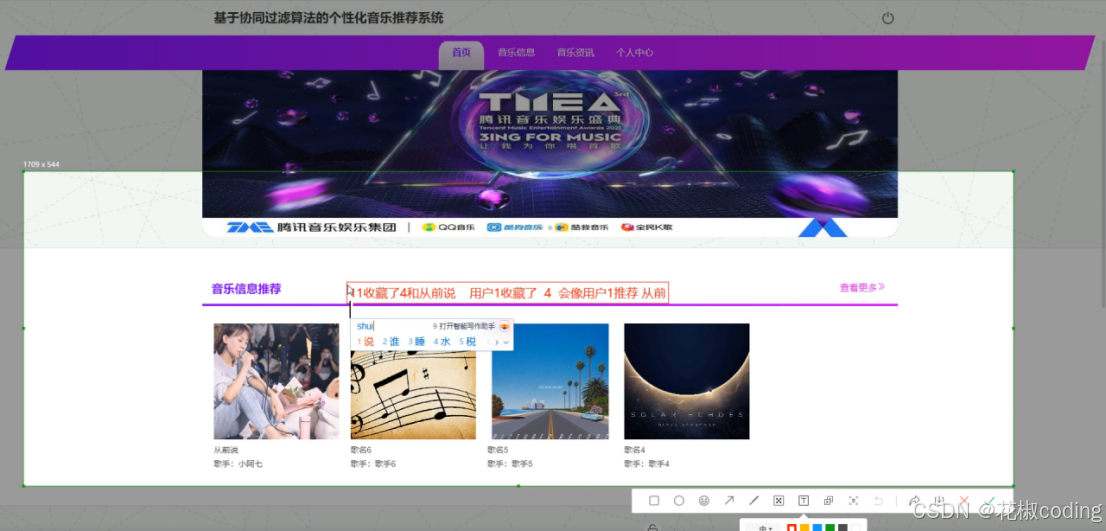Pick the dark gray annotation color
The width and height of the screenshot is (1106, 531).
842,527
